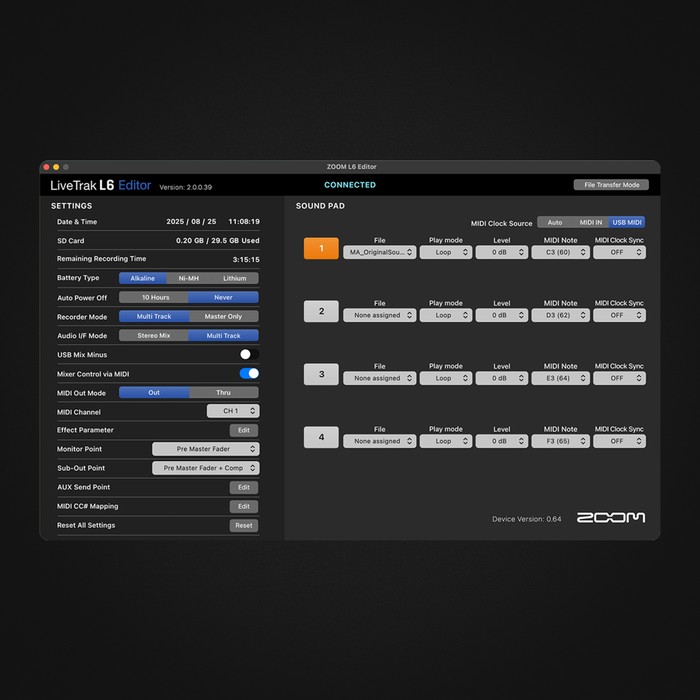Viewport: 700px width, 700px height.
Task: Select Alkaline battery type
Action: pyautogui.click(x=142, y=278)
